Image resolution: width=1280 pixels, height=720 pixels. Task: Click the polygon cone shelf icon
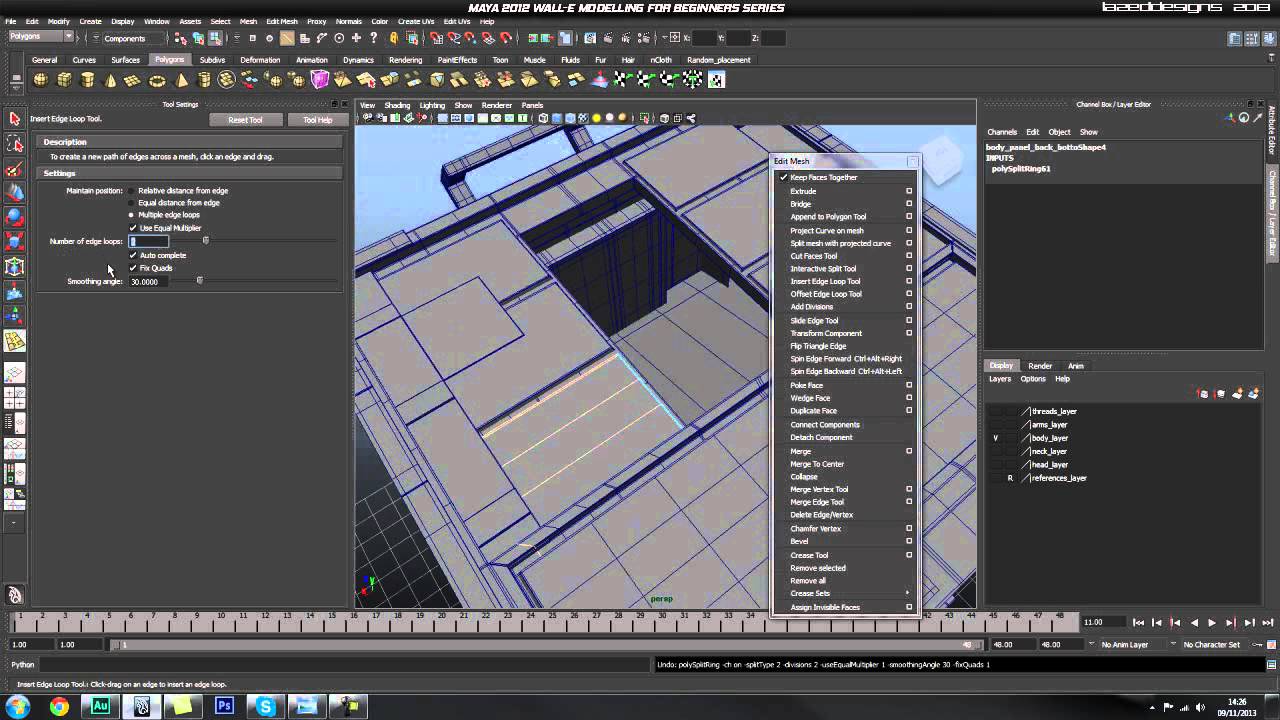click(x=111, y=80)
